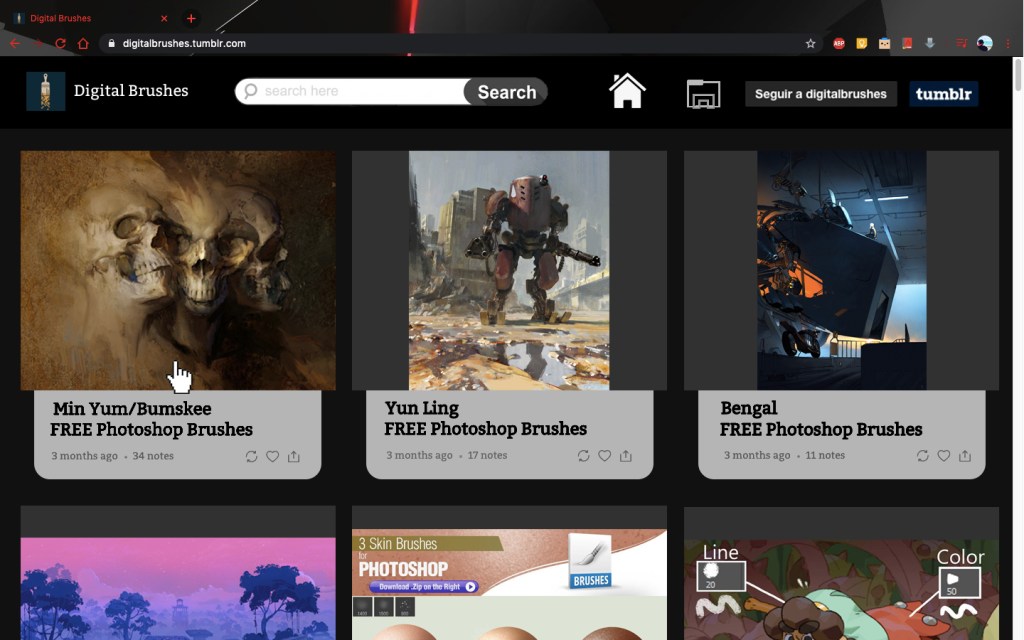Like the Yun Ling brushes post

pyautogui.click(x=604, y=456)
